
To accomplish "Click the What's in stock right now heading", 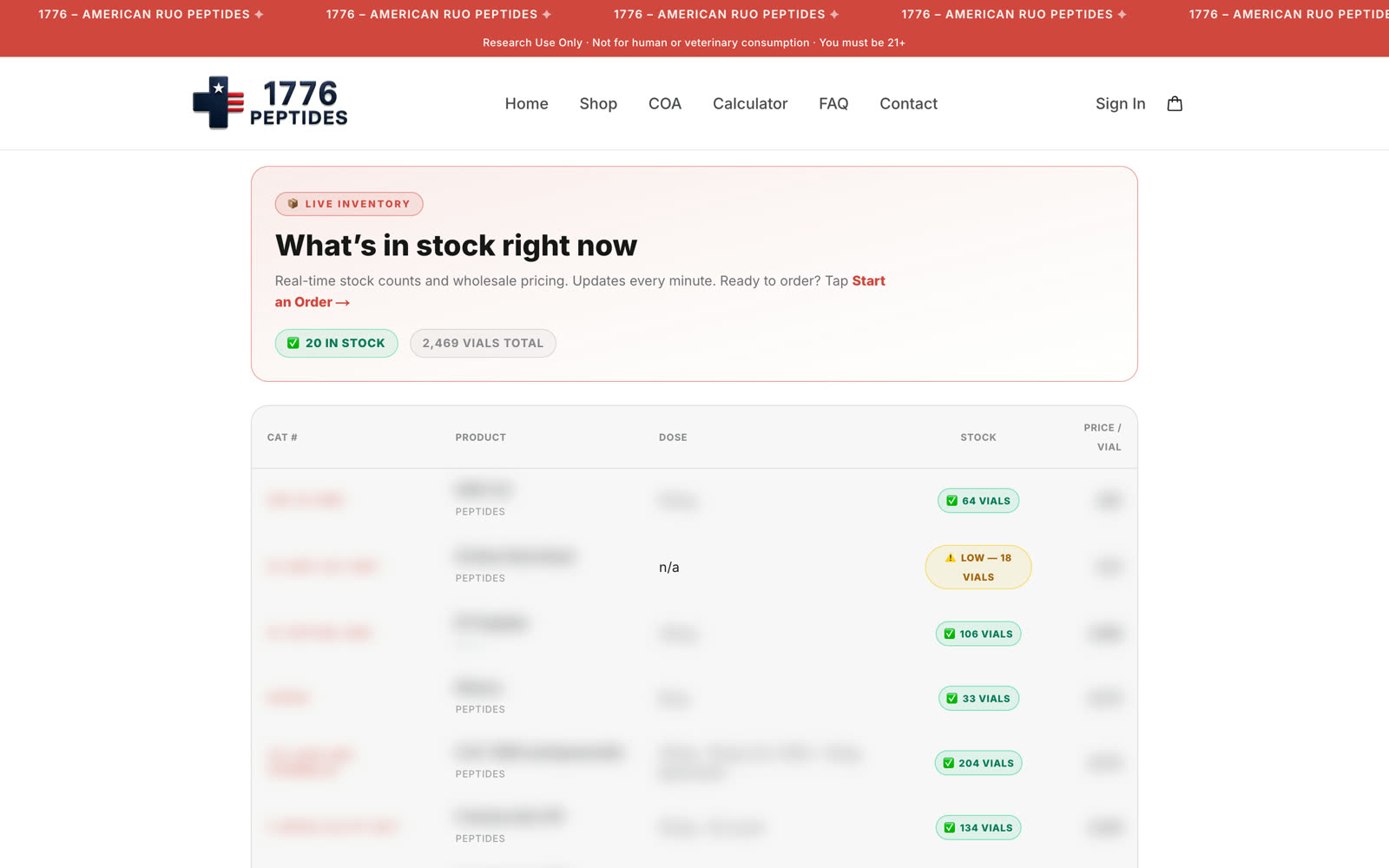I will pyautogui.click(x=456, y=246).
